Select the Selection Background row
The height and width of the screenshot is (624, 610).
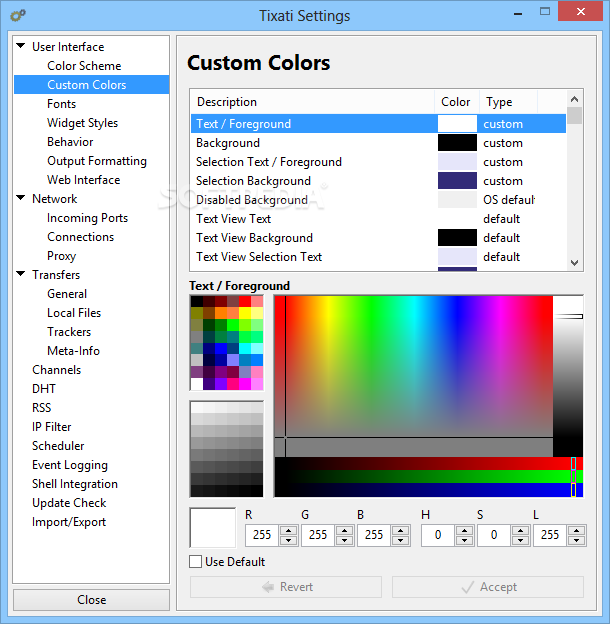(x=378, y=181)
